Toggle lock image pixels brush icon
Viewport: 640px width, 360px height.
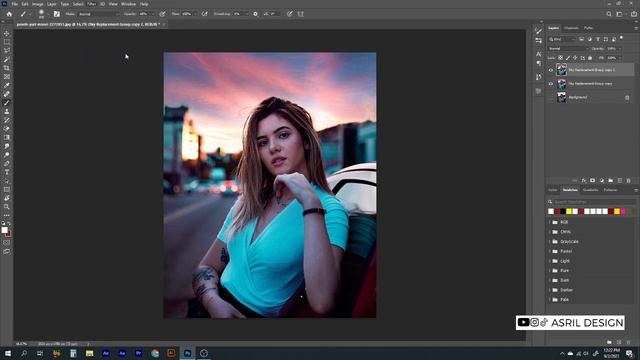pos(568,58)
